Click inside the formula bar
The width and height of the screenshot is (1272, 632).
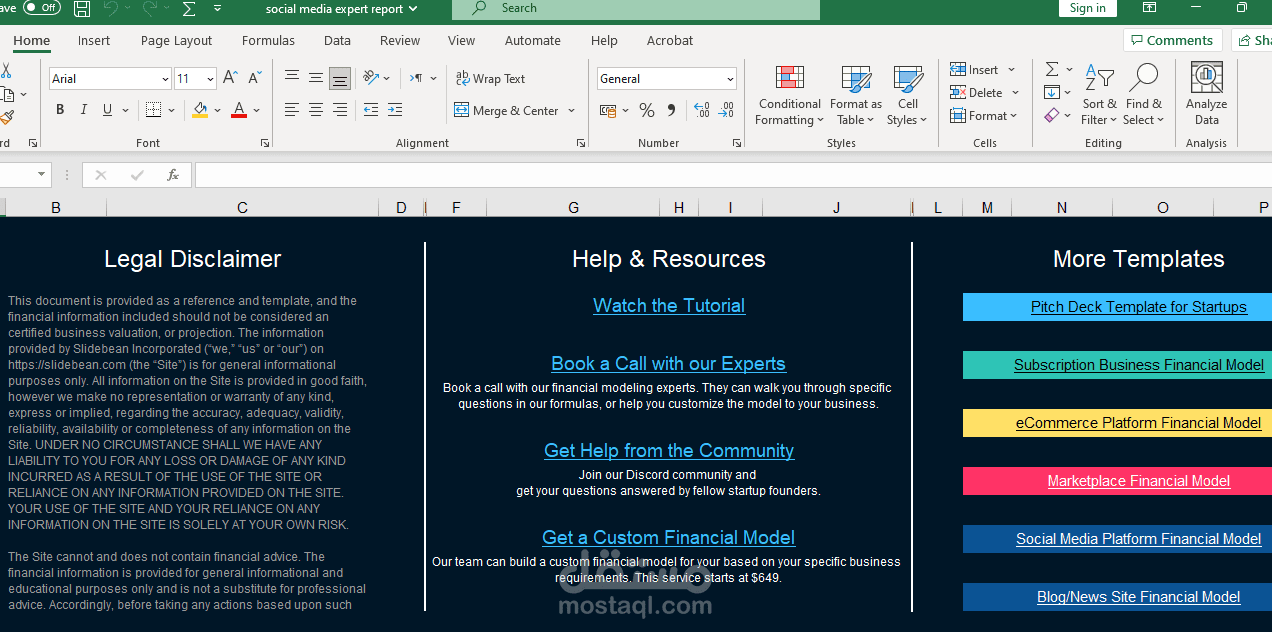click(733, 175)
